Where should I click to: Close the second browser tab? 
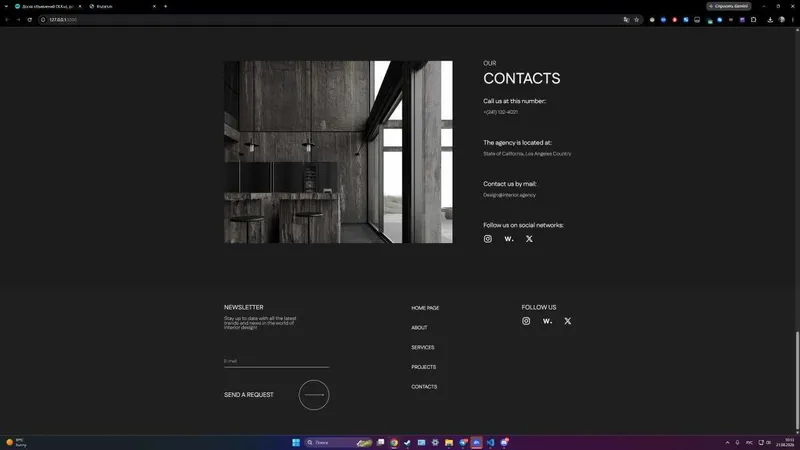(154, 6)
